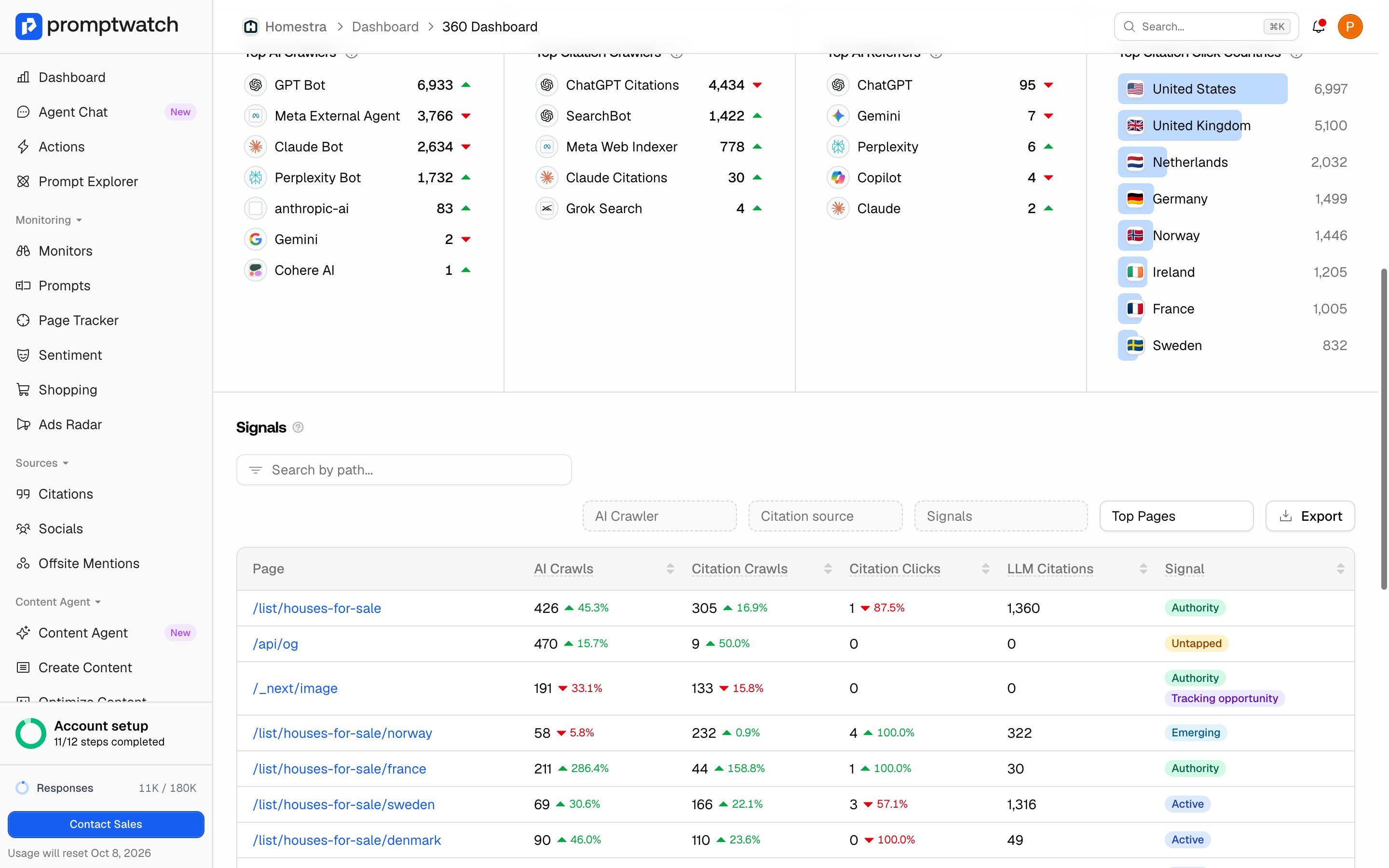Click the Tracking opportunity badge
This screenshot has height=868, width=1389.
pyautogui.click(x=1224, y=699)
